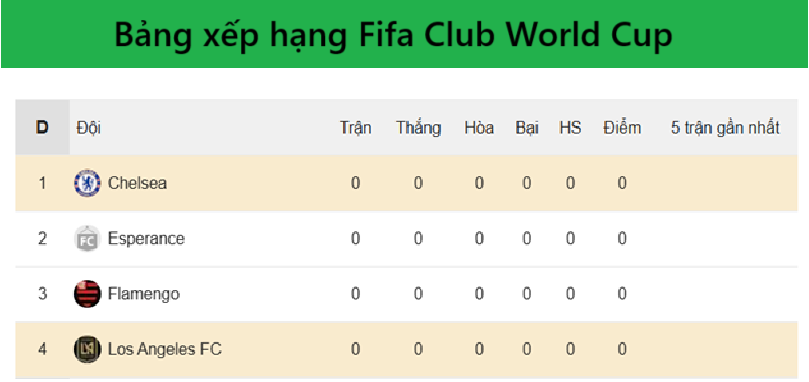The width and height of the screenshot is (809, 382).
Task: Click the Esperance placeholder FC badge
Action: pos(87,238)
